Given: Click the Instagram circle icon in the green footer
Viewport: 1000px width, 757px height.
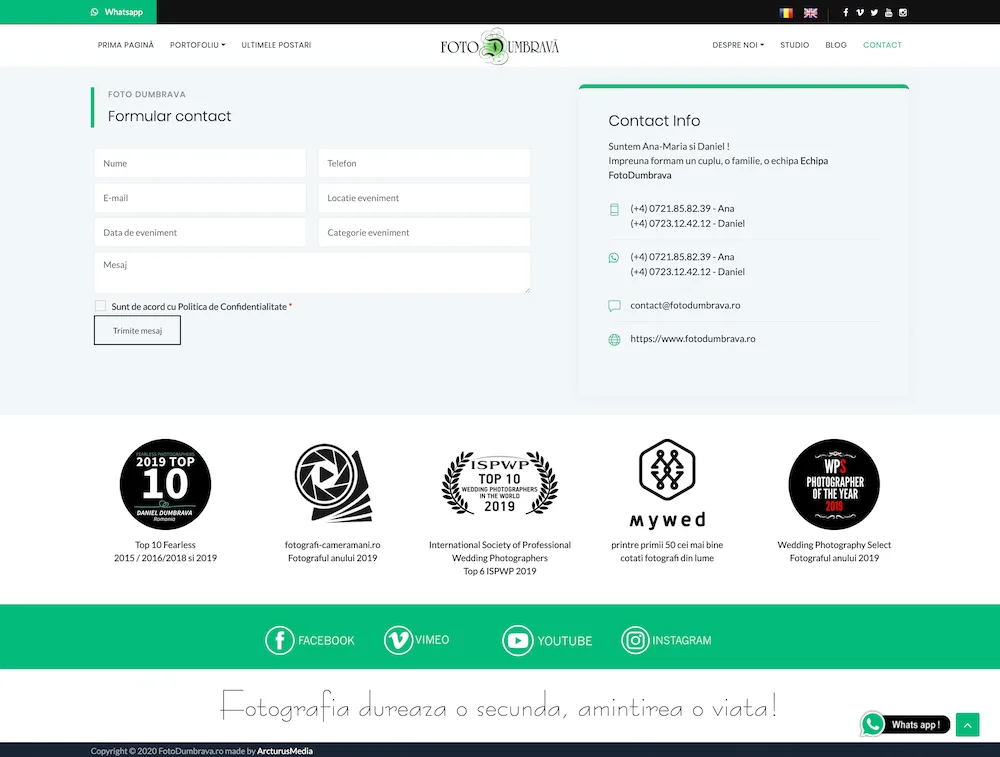Looking at the screenshot, I should coord(635,640).
